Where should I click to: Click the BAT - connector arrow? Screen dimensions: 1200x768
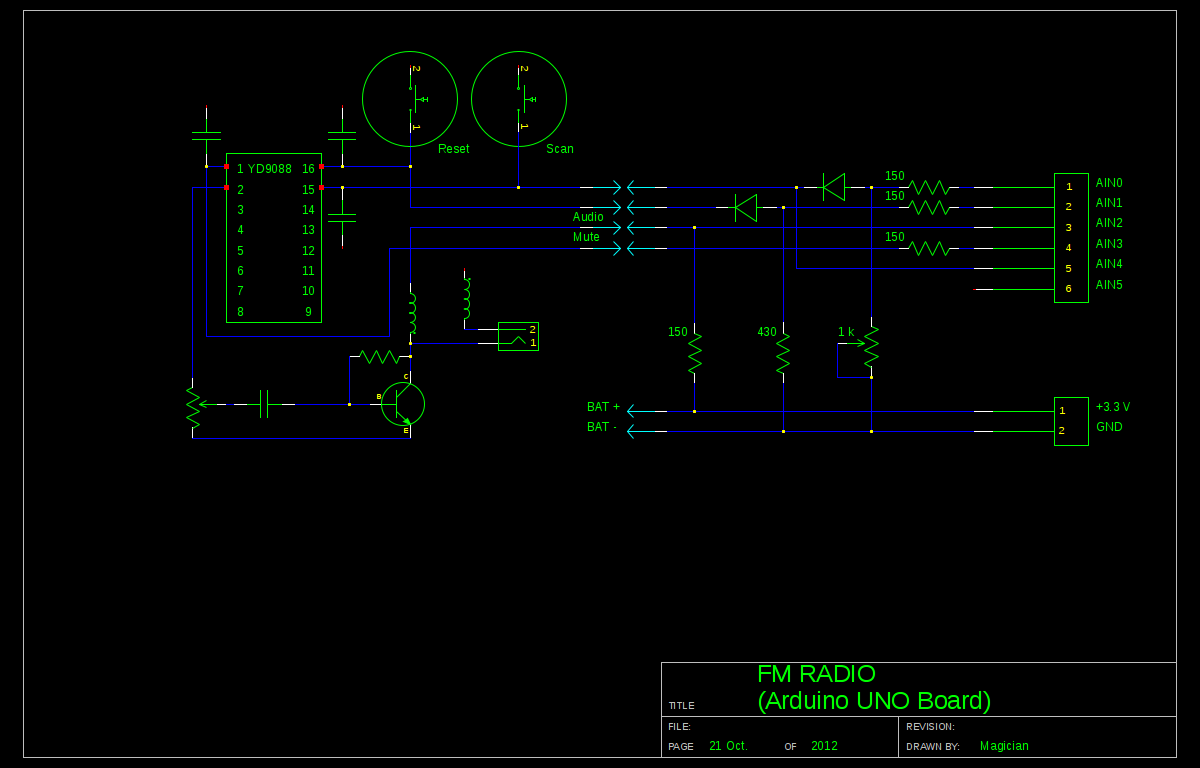(647, 432)
